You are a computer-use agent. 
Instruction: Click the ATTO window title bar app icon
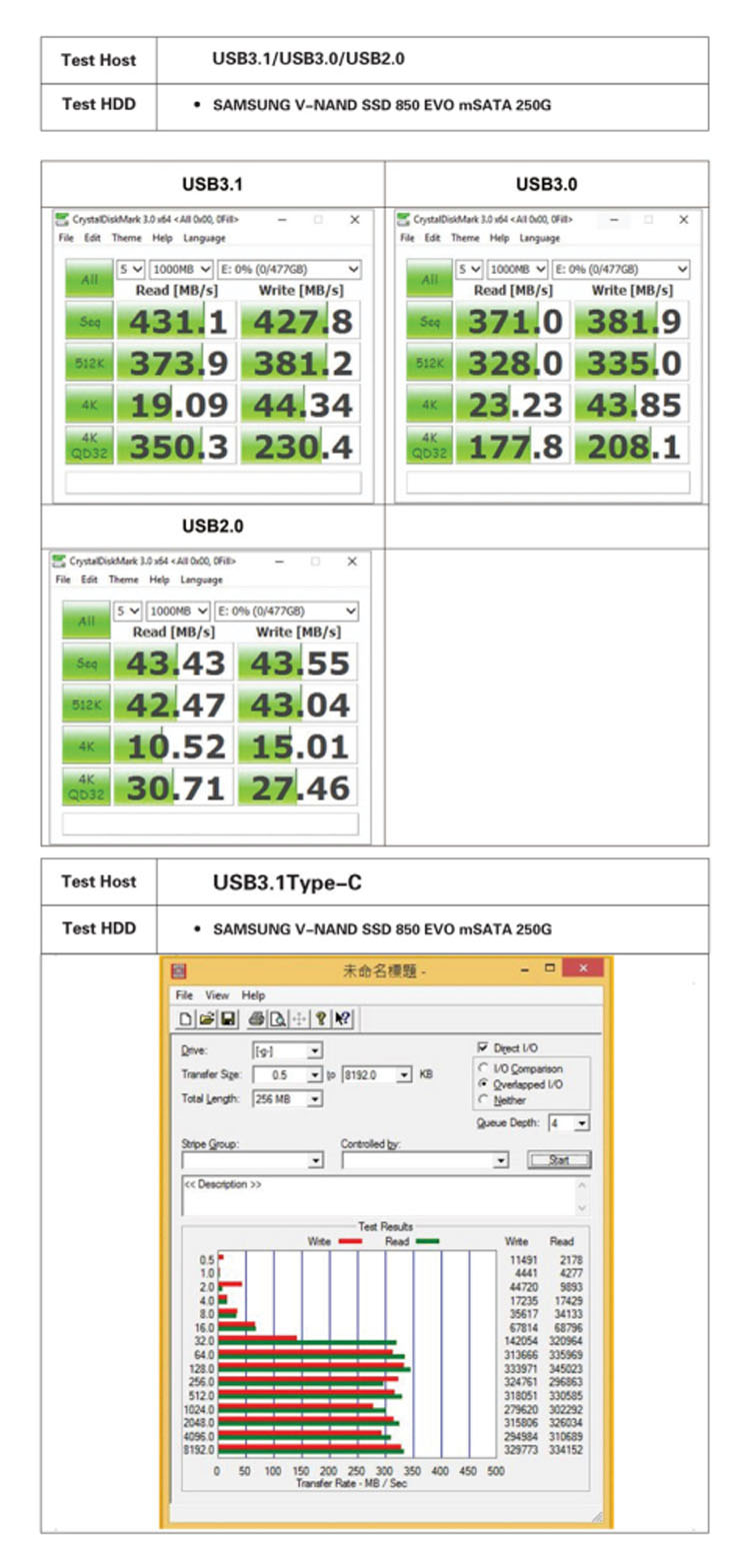pyautogui.click(x=178, y=969)
